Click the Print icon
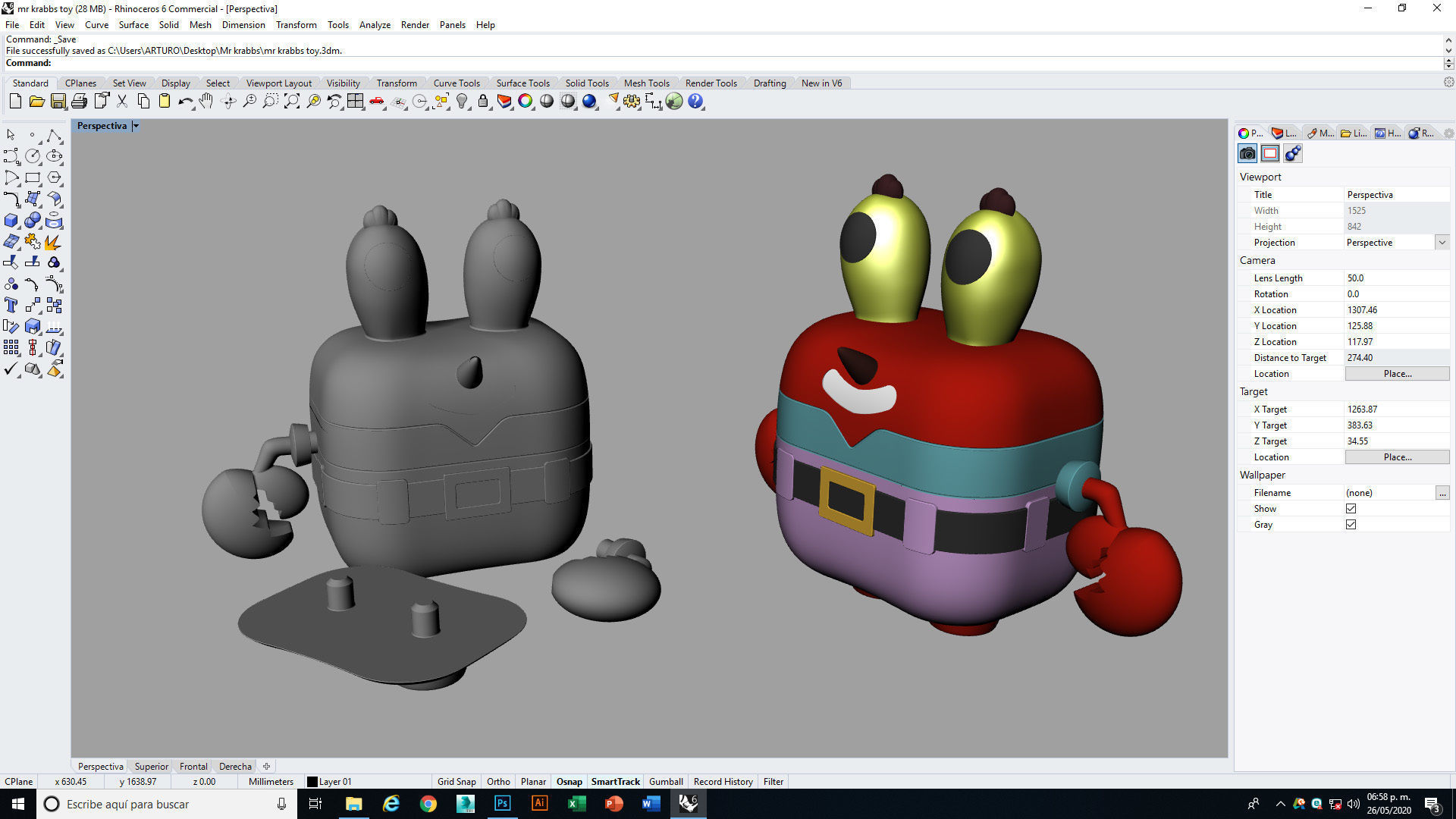 pyautogui.click(x=79, y=101)
